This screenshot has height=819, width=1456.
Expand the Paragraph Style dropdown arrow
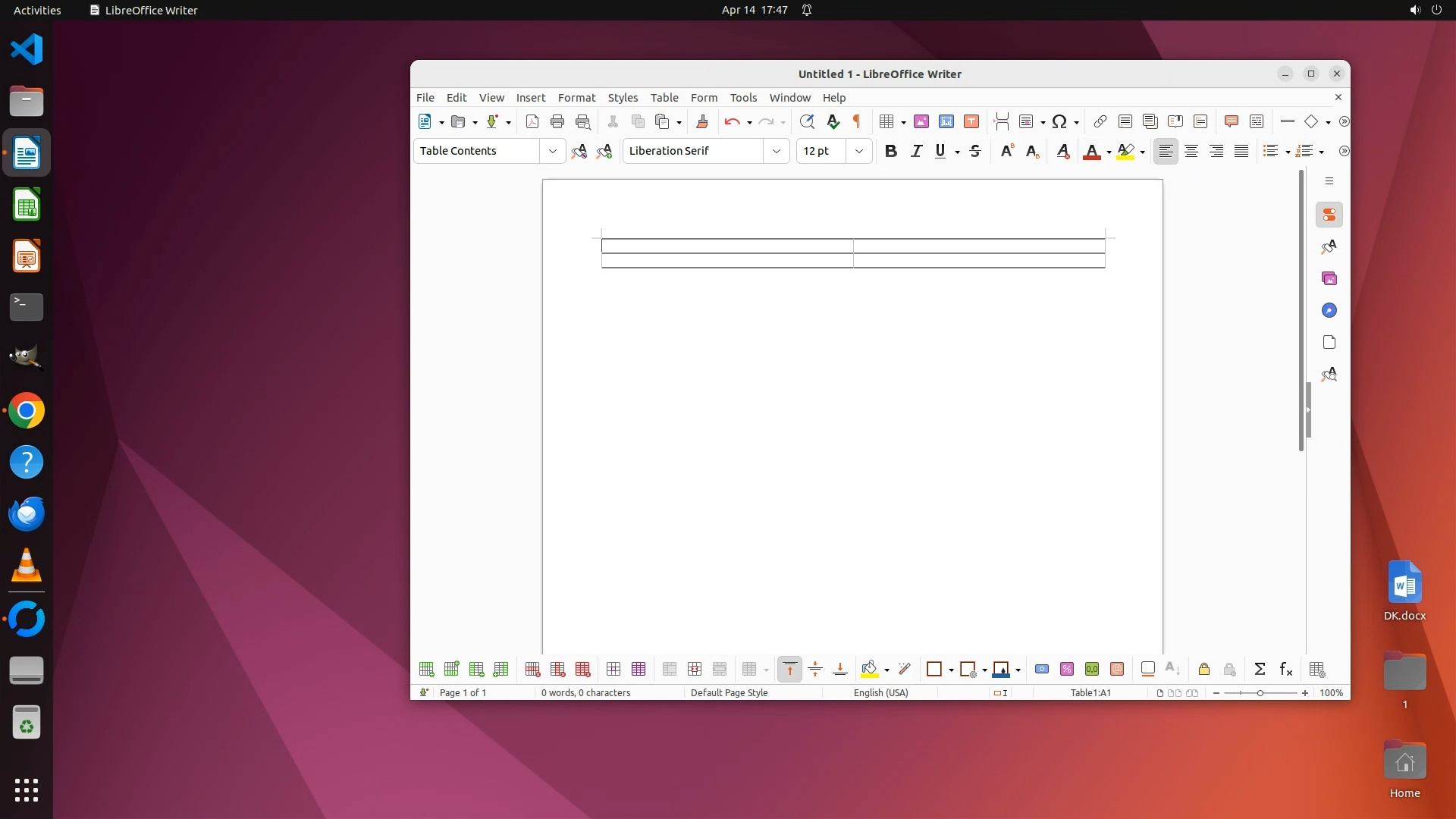pos(553,151)
